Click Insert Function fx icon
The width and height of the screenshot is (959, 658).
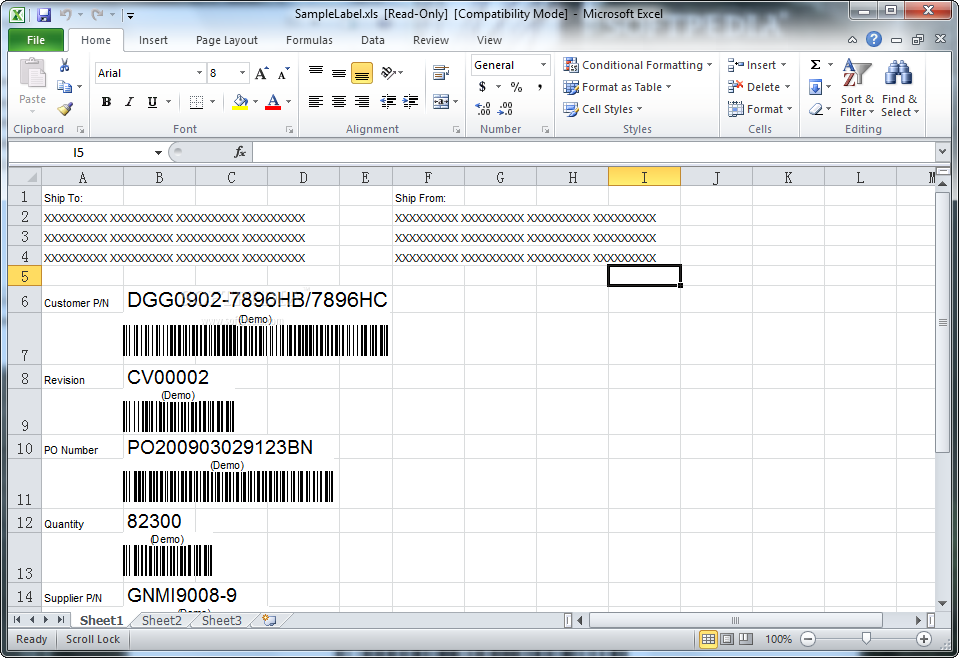point(240,152)
